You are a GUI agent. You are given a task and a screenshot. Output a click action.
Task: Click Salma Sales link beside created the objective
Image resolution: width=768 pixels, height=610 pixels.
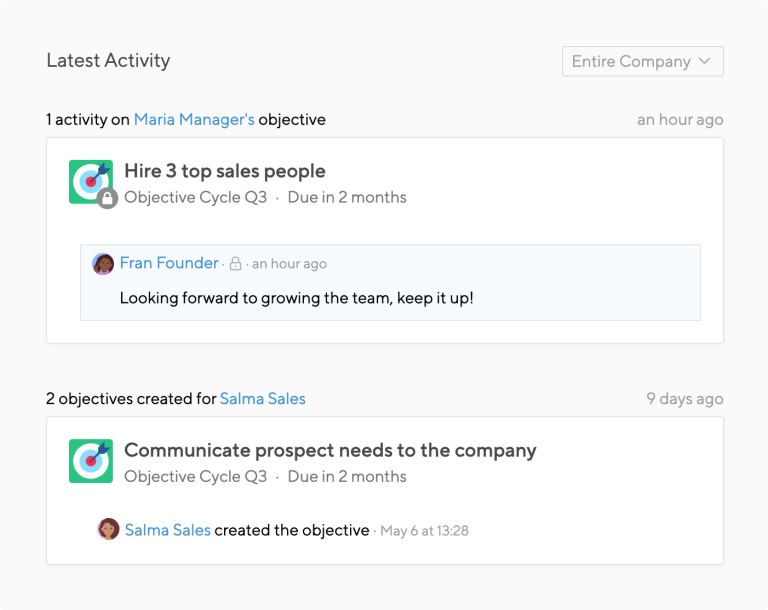pos(168,530)
